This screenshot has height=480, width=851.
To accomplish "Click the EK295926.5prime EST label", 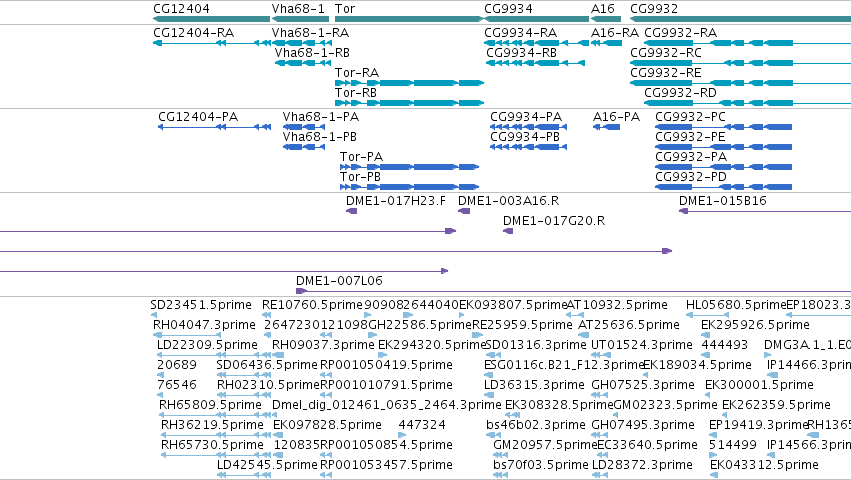I will [755, 325].
